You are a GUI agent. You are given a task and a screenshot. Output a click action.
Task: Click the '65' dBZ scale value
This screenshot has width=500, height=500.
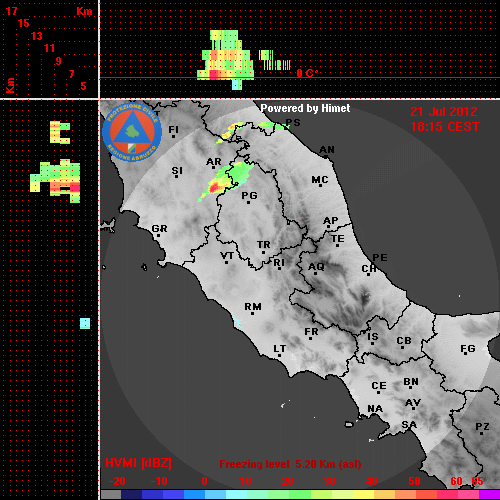coord(477,481)
